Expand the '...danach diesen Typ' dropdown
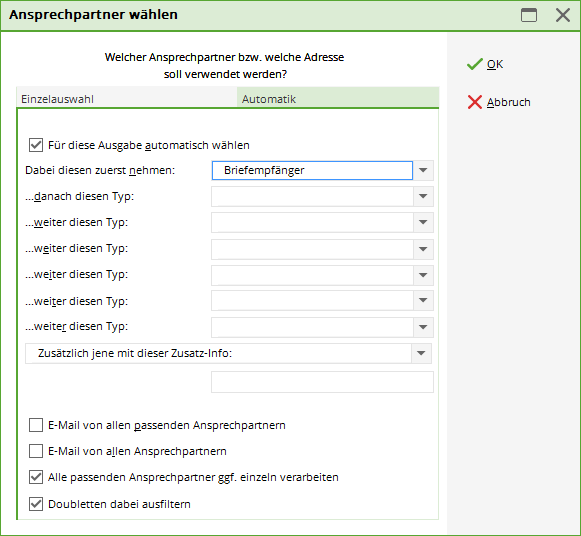 pos(423,196)
